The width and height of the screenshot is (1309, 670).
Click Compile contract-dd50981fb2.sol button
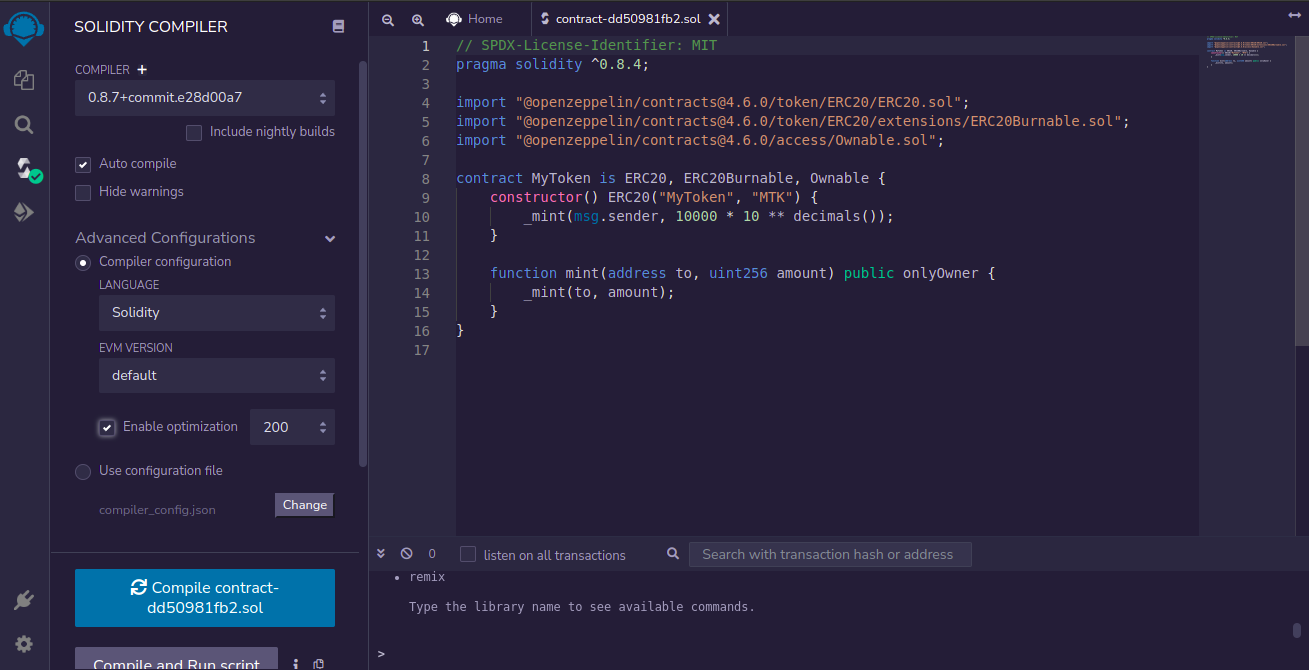click(x=205, y=598)
